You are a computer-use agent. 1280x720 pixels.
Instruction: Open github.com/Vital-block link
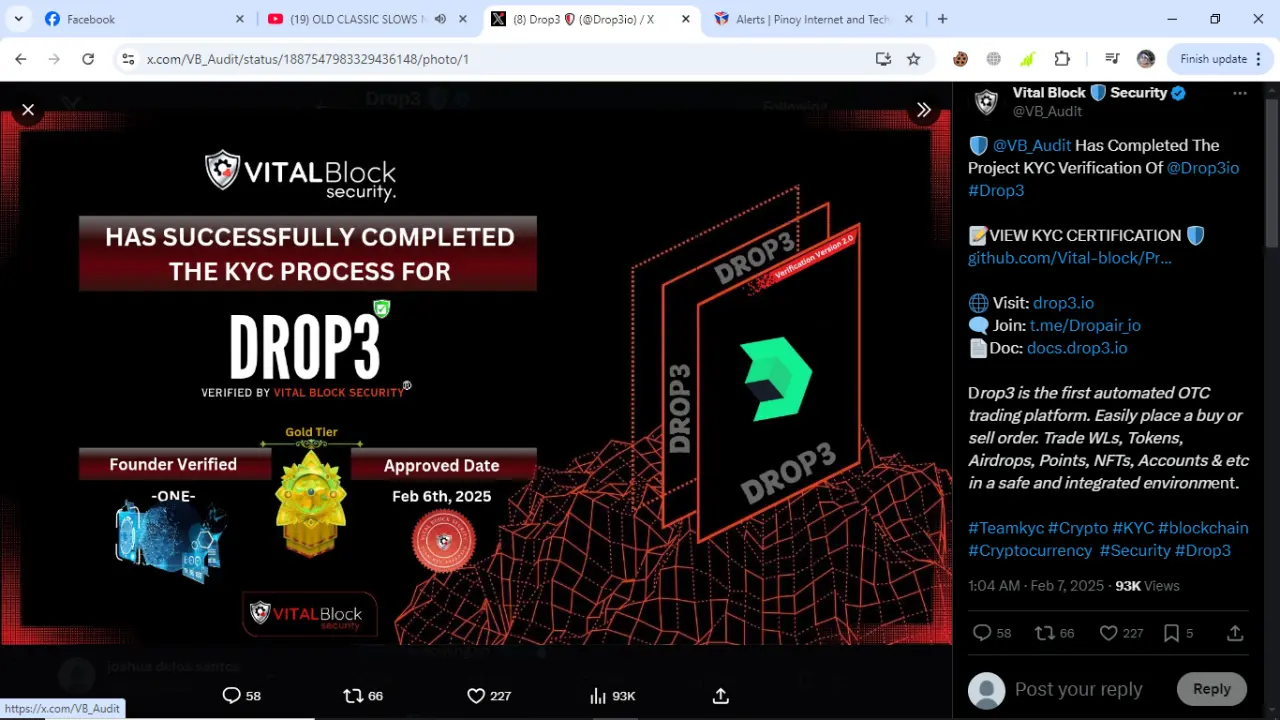1070,258
